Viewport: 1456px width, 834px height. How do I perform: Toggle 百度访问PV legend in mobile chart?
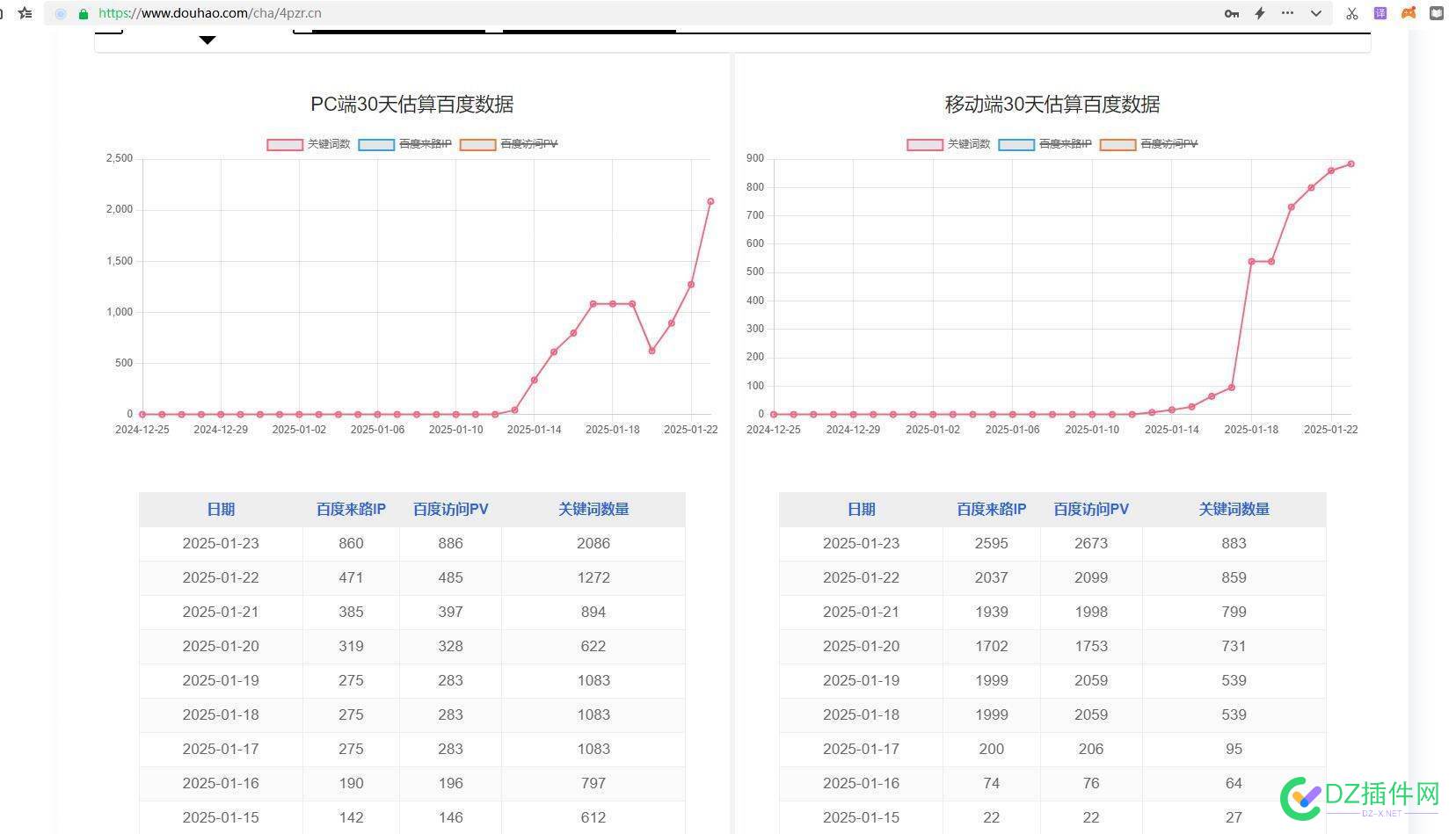click(1148, 144)
